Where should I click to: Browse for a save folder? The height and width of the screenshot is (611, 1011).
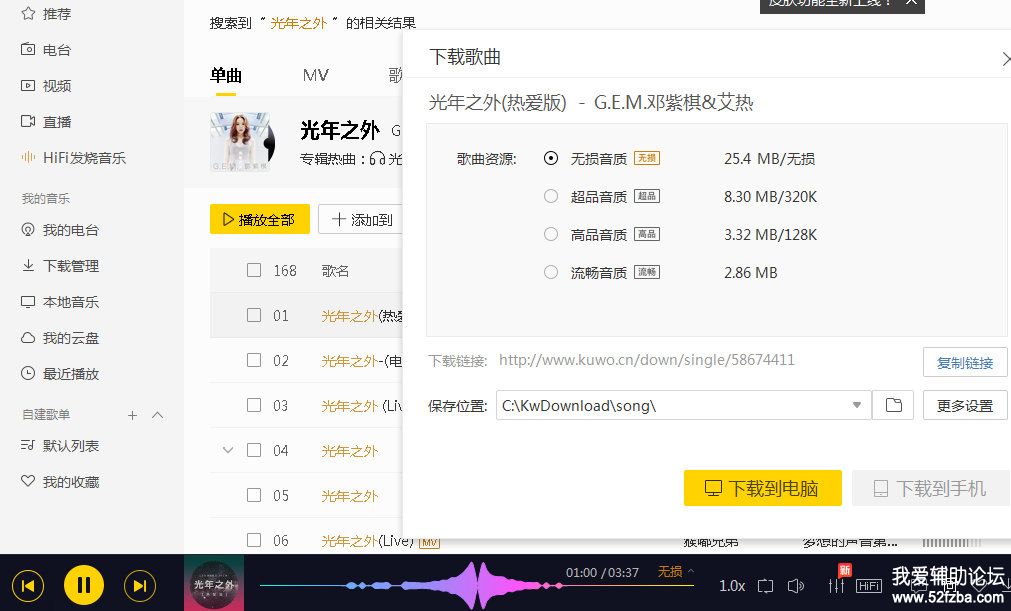pyautogui.click(x=893, y=405)
